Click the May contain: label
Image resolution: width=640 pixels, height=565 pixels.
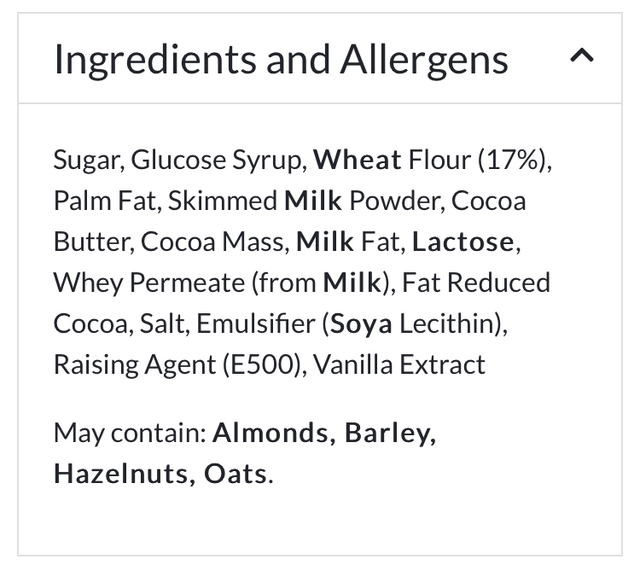(x=129, y=433)
